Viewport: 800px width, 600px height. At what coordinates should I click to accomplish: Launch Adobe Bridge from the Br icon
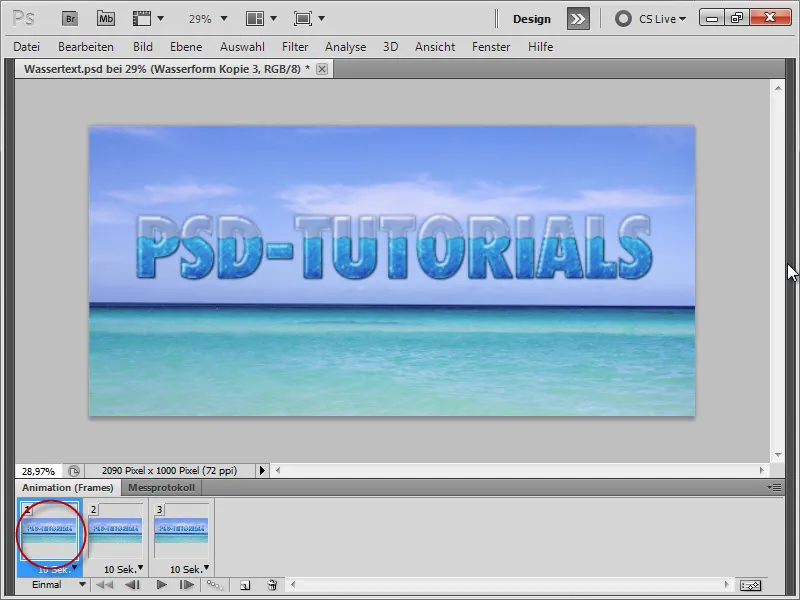tap(70, 19)
